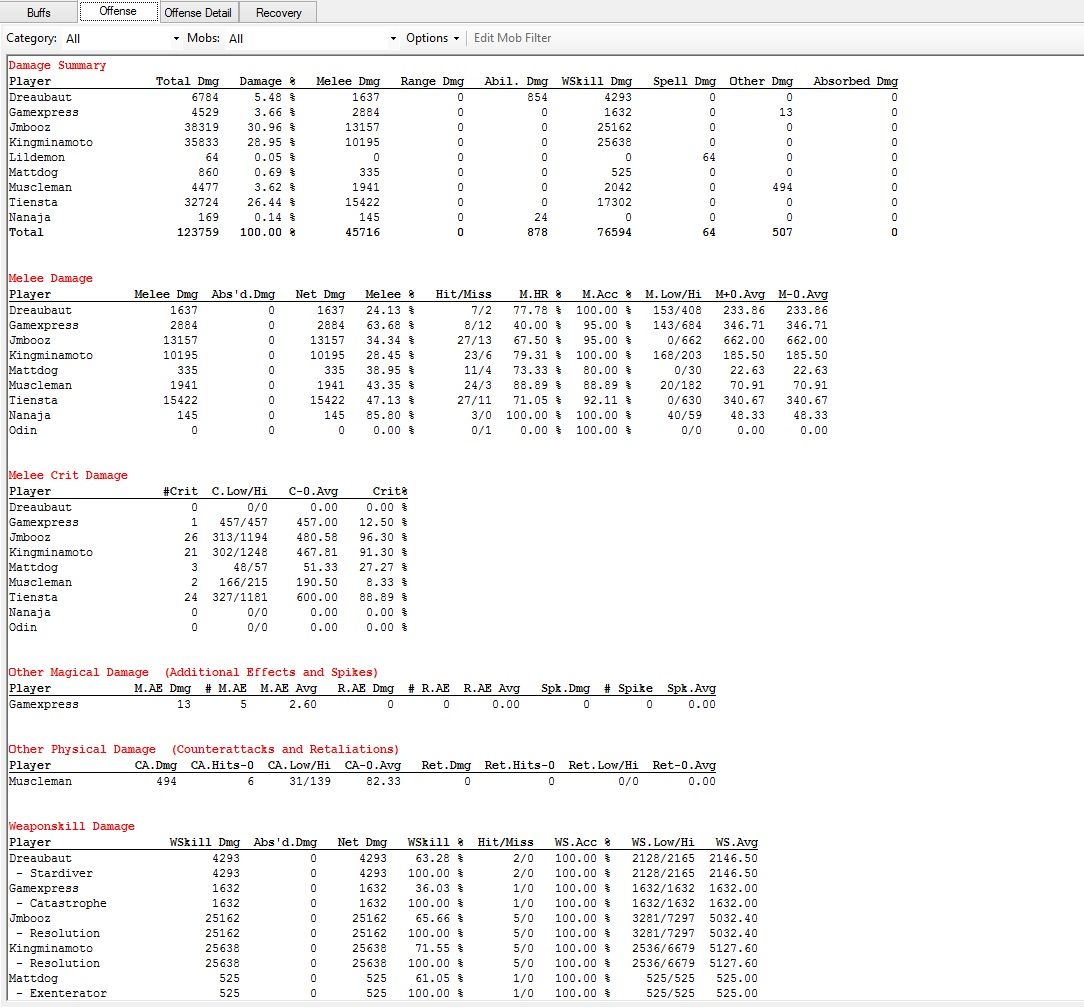Click Muscleman in Other Physical Damage table

40,781
